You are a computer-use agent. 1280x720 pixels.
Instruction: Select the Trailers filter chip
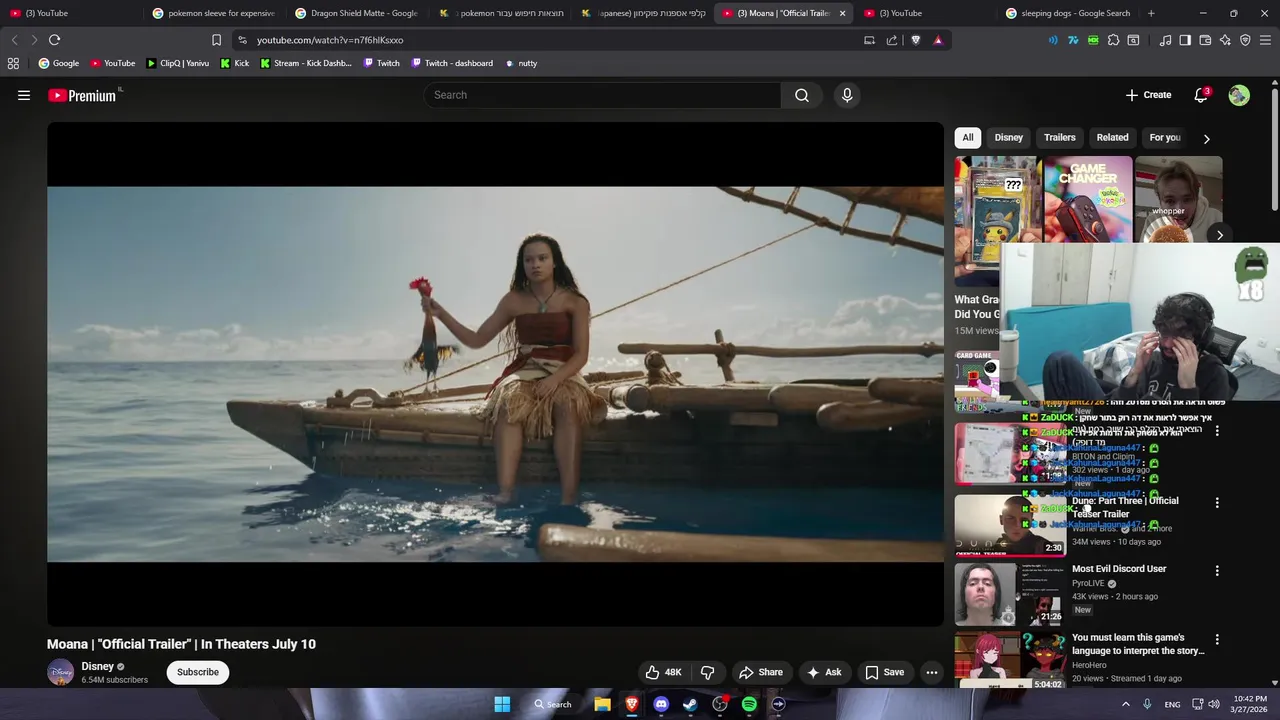[x=1059, y=137]
